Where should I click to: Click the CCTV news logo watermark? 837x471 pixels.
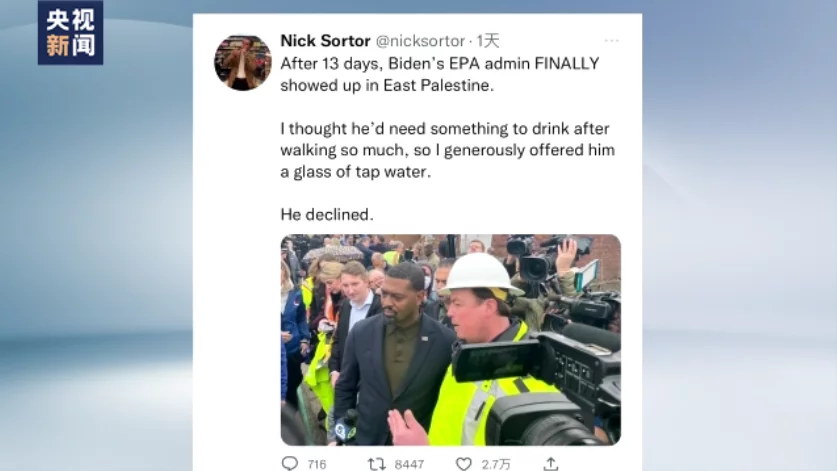[x=70, y=33]
